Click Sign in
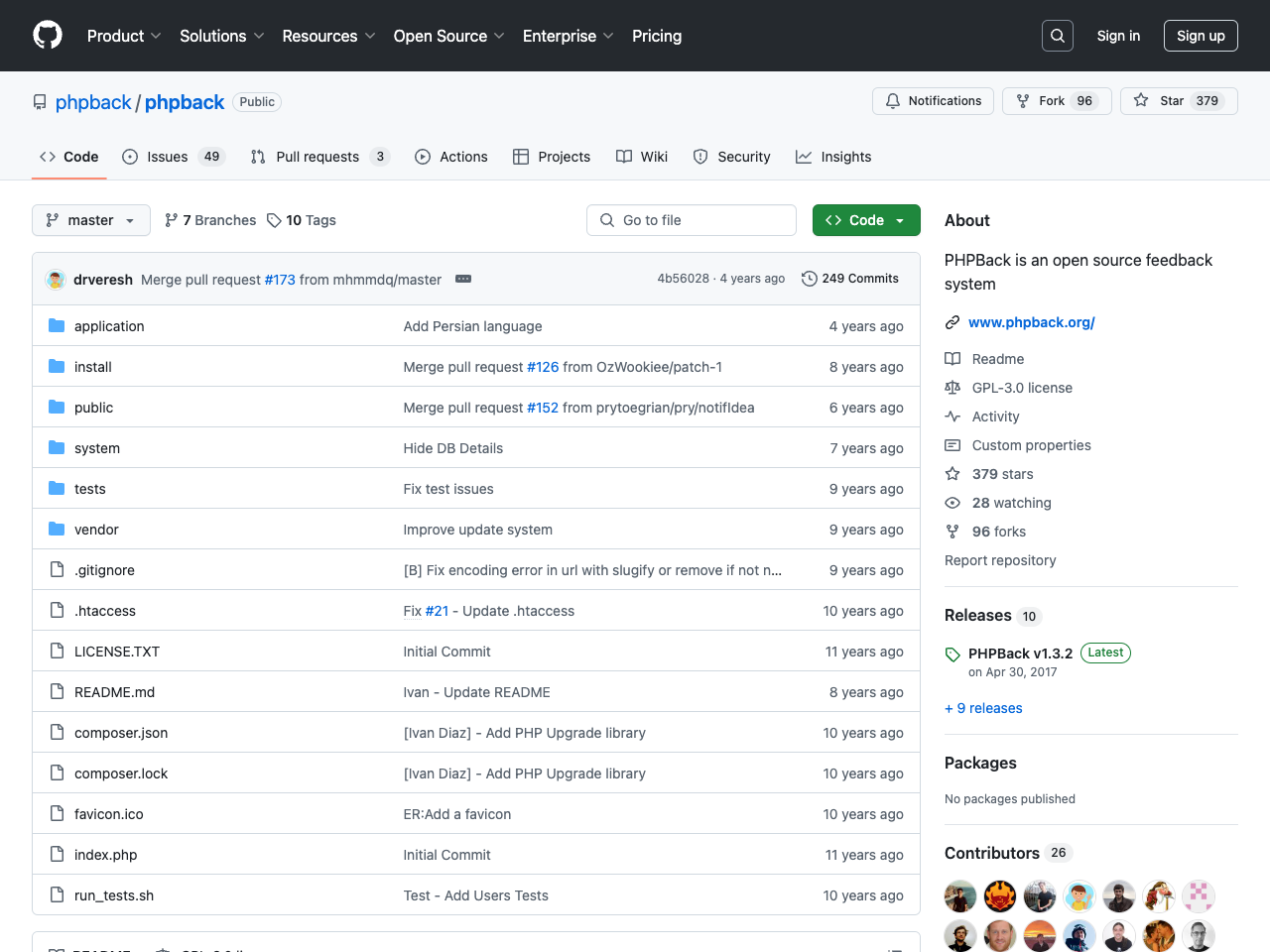The width and height of the screenshot is (1270, 952). tap(1118, 36)
